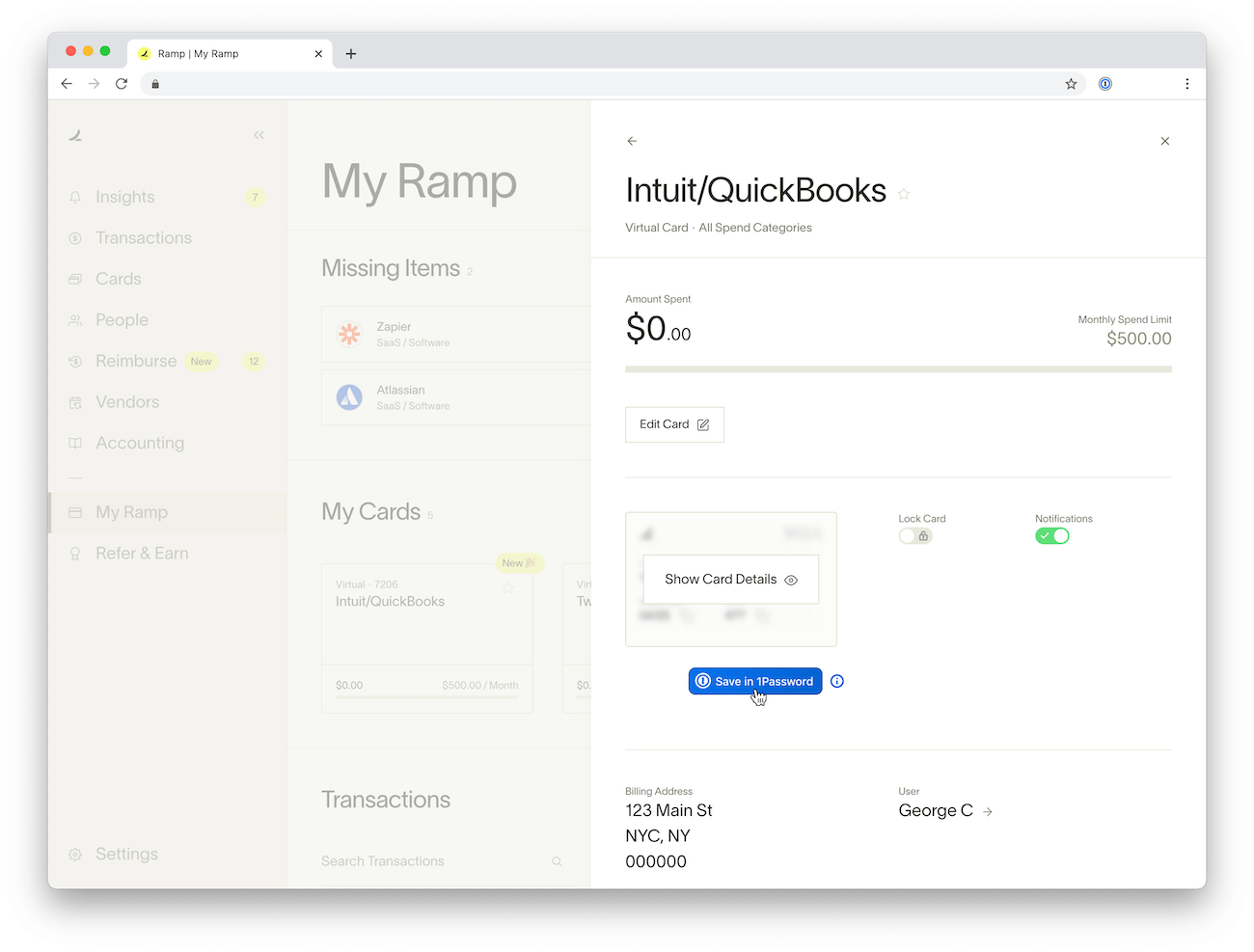The height and width of the screenshot is (952, 1254).
Task: Select Insights from the sidebar
Action: (x=124, y=197)
